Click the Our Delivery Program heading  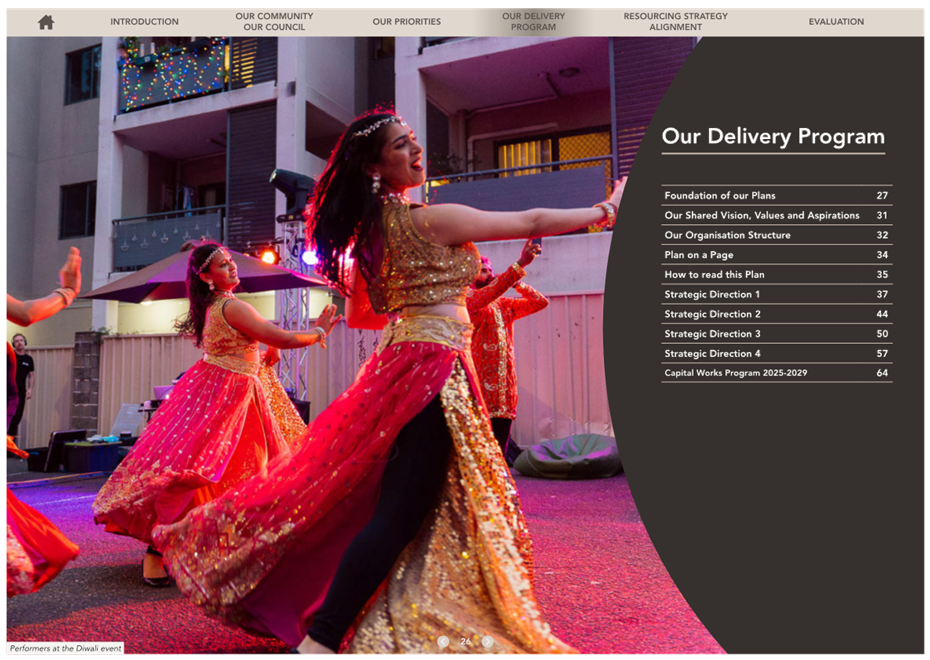pyautogui.click(x=773, y=137)
